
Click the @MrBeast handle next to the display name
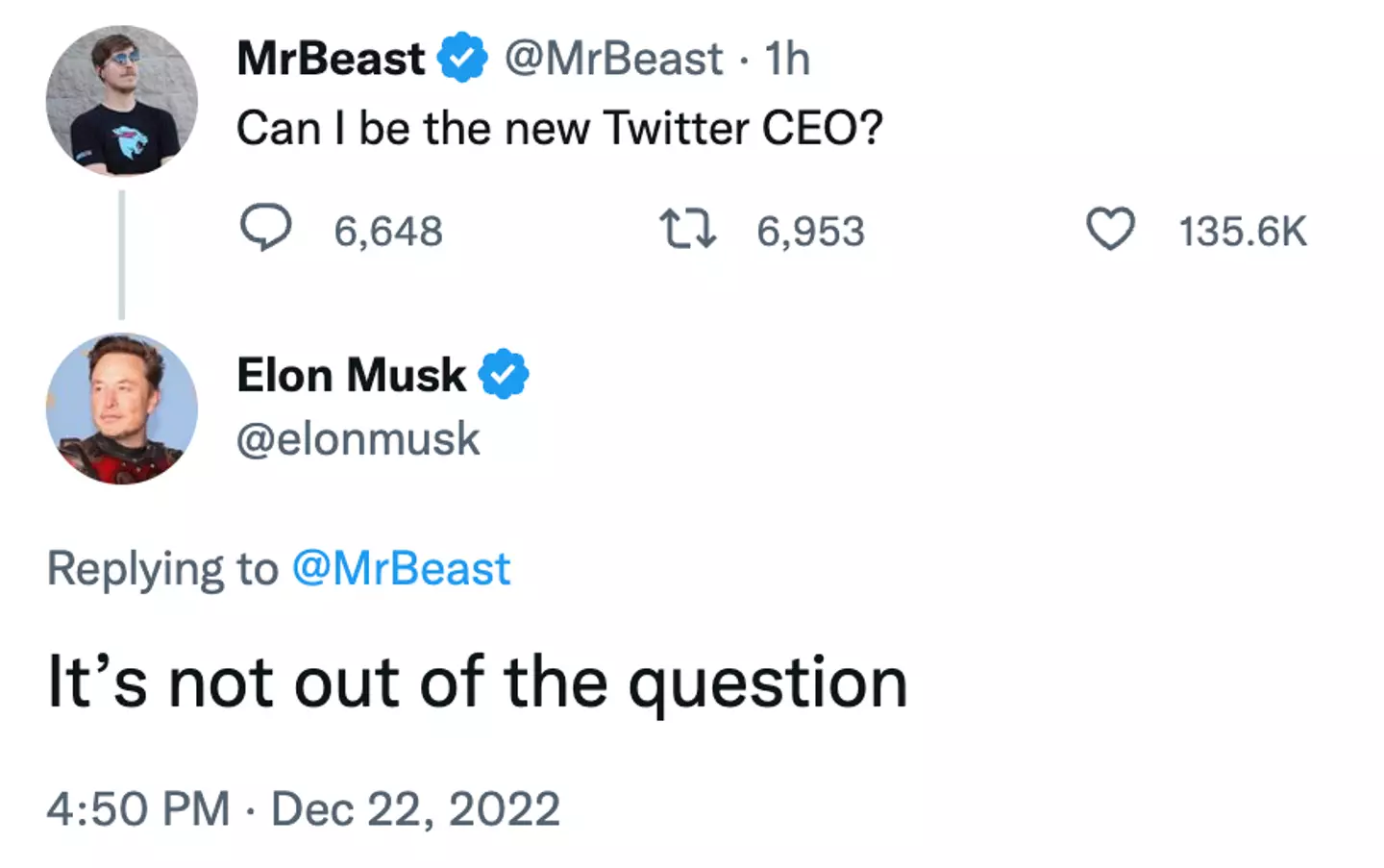point(612,58)
